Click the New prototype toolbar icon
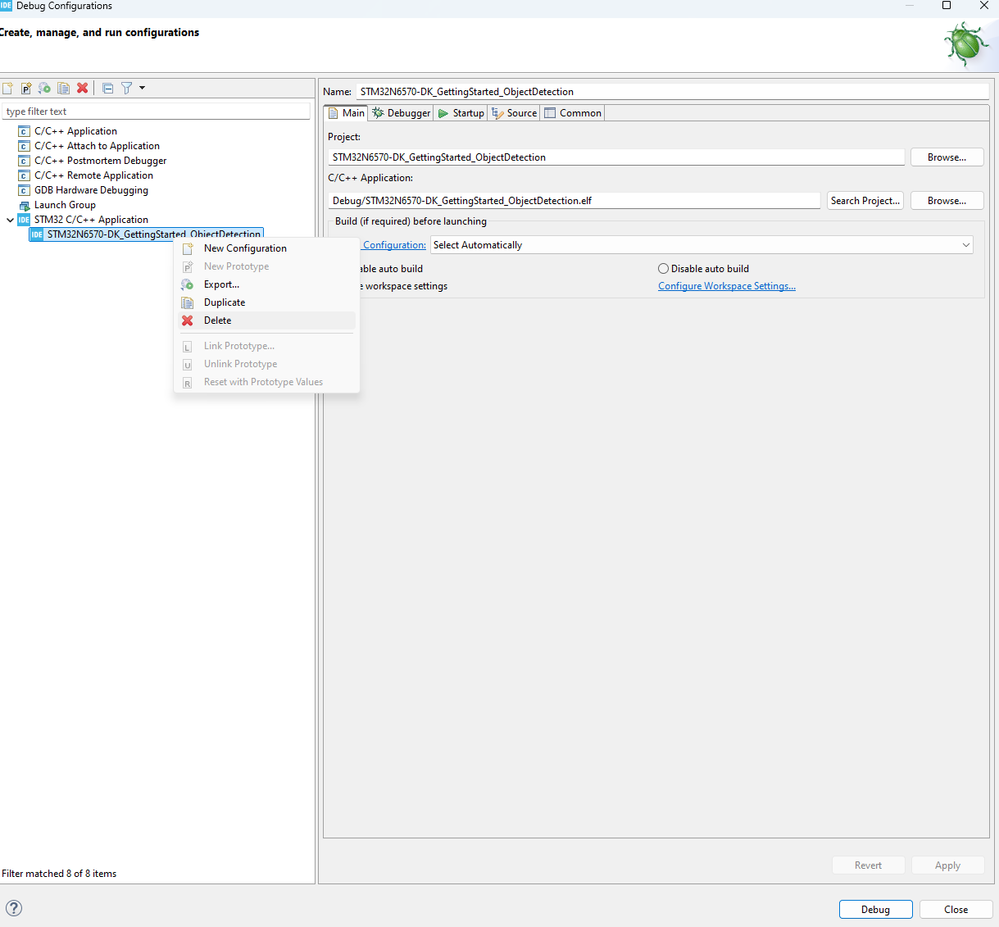The width and height of the screenshot is (999, 927). click(x=26, y=88)
